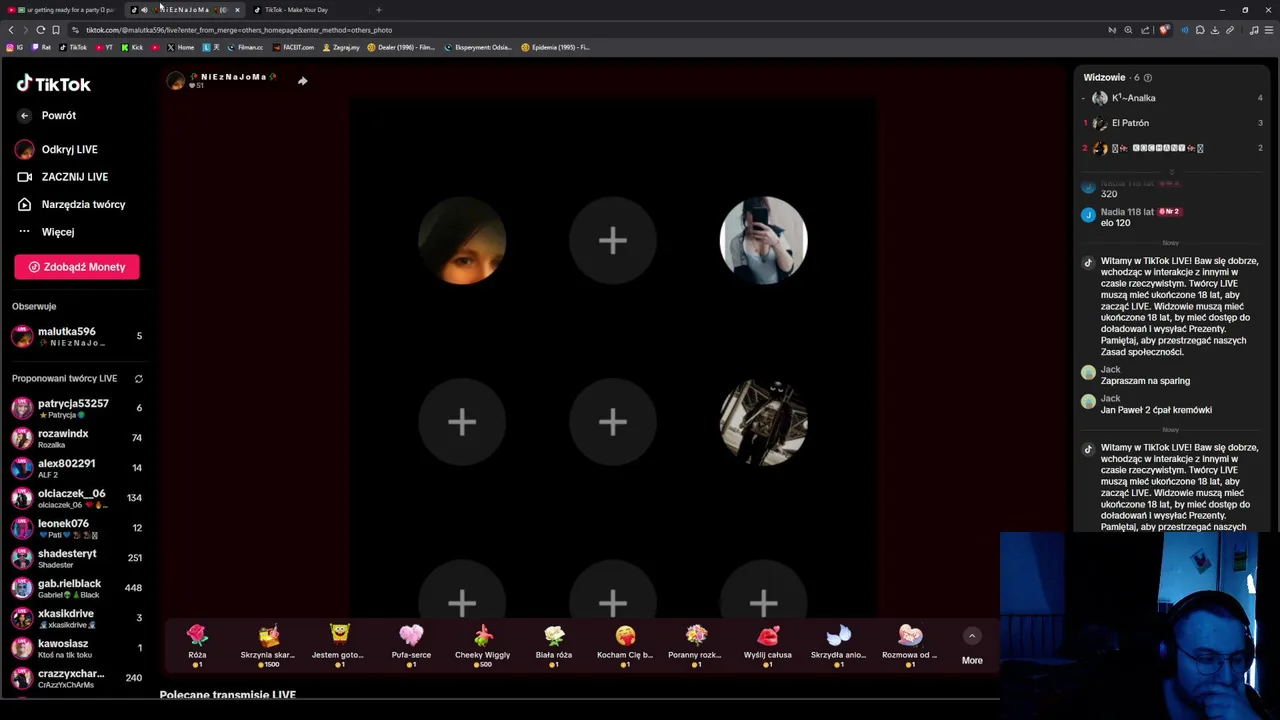This screenshot has height=720, width=1280.
Task: Click Jack's message 'Zapraszam na sparing'
Action: [1145, 381]
